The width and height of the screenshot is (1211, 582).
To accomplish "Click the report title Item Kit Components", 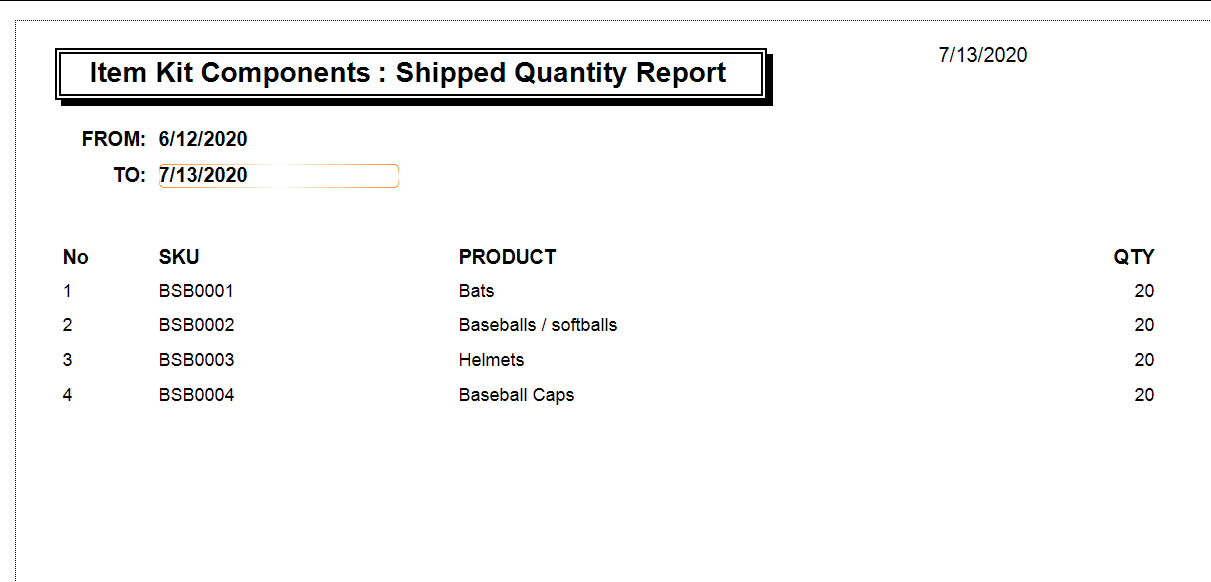I will 408,73.
